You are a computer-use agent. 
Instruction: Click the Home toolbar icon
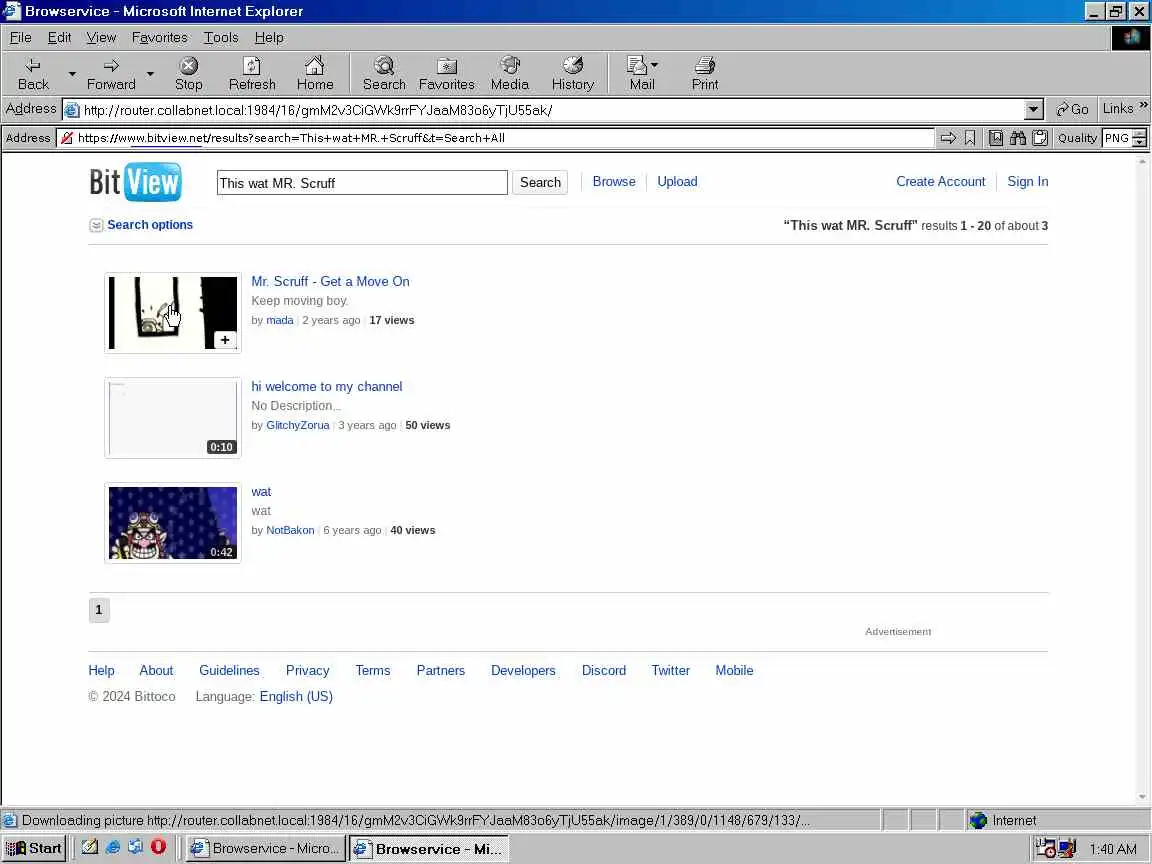(315, 73)
